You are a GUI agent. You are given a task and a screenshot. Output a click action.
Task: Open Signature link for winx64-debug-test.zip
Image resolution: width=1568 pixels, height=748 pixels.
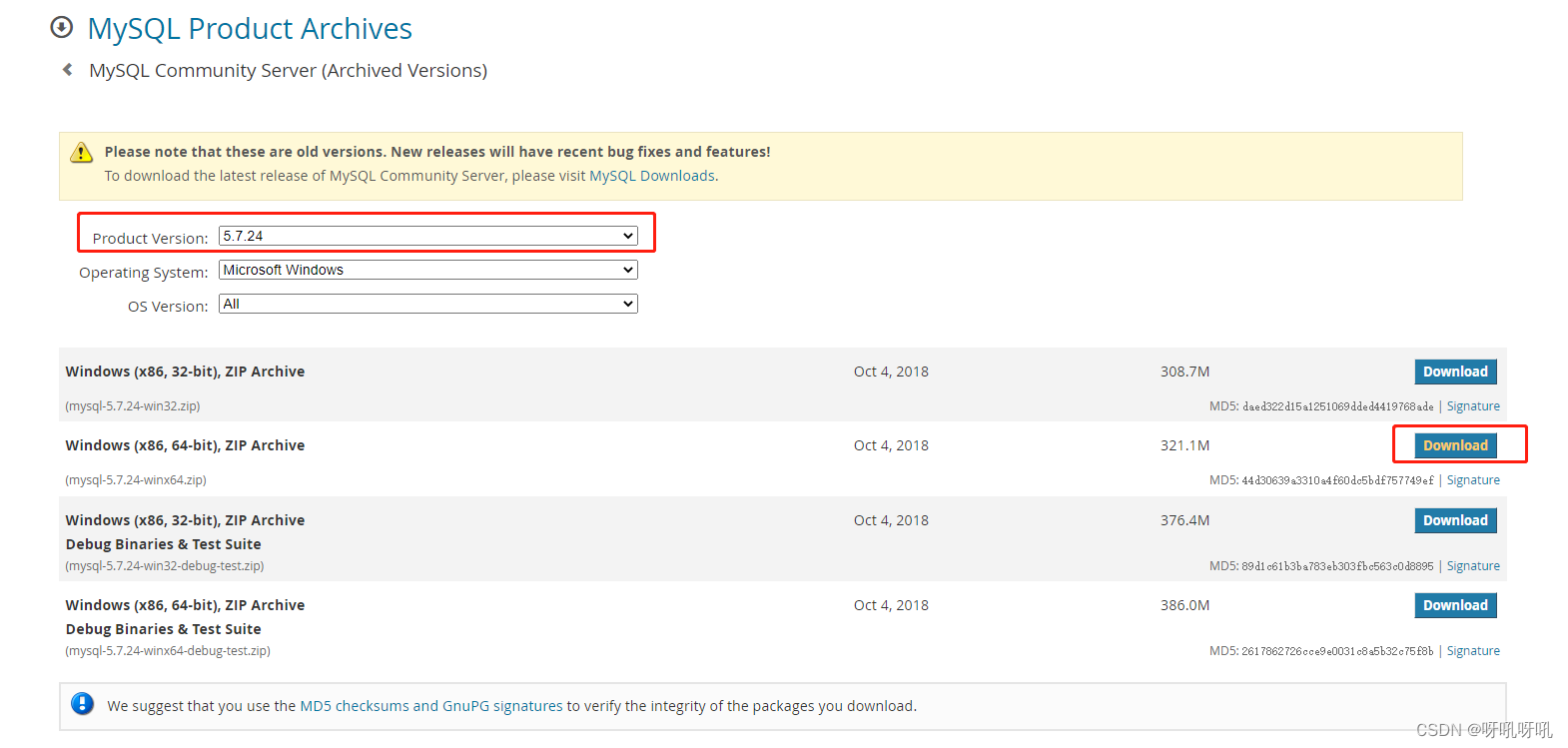1473,651
